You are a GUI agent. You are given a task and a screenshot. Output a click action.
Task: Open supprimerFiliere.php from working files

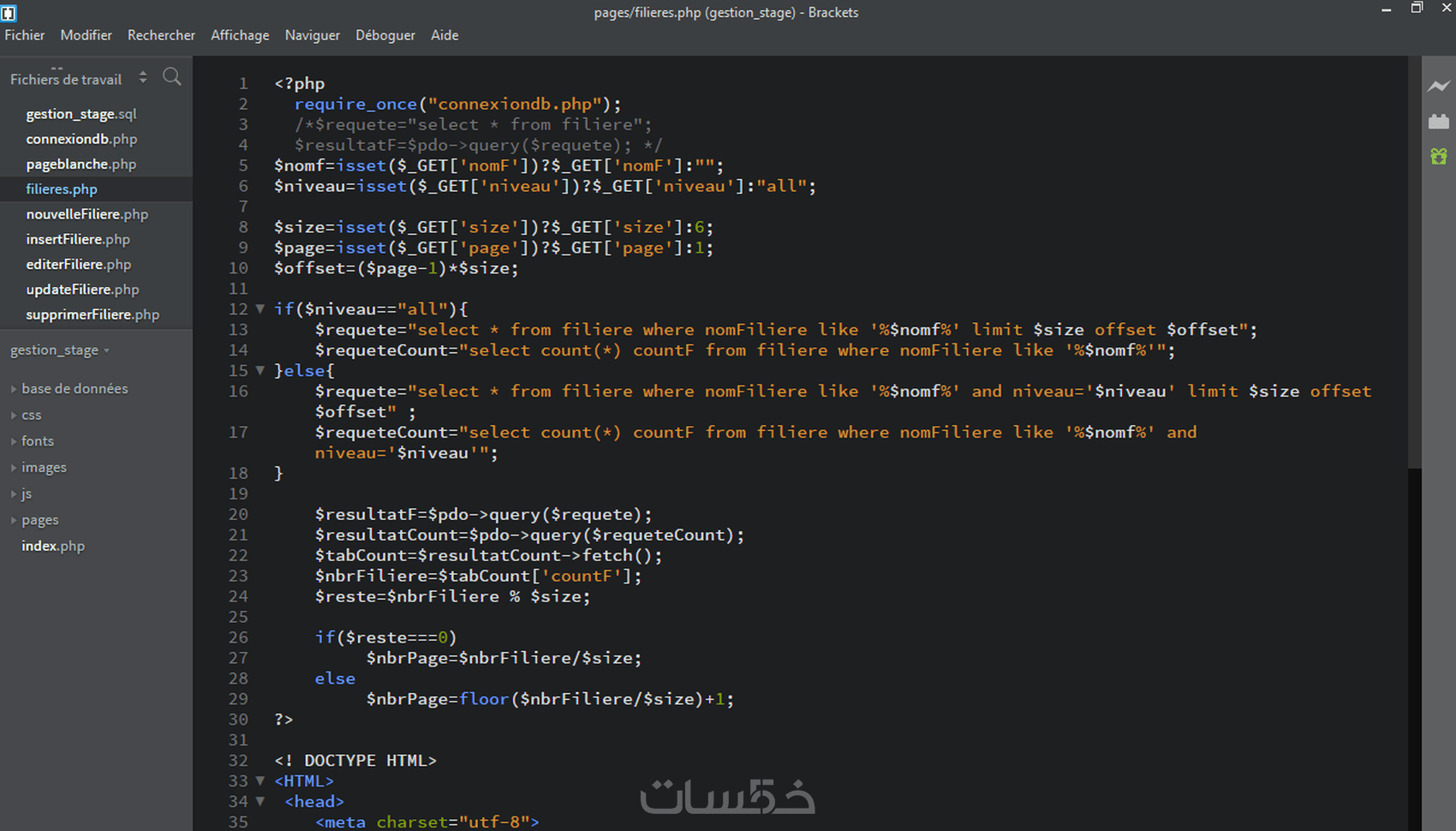click(92, 314)
